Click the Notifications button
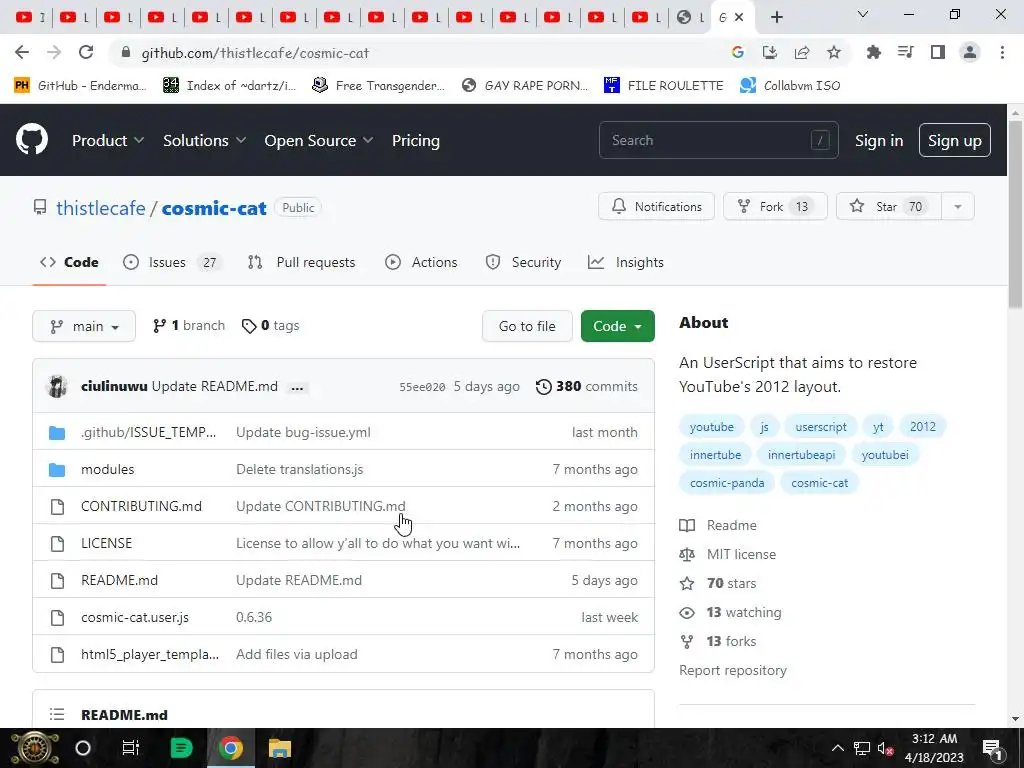The image size is (1024, 768). coord(656,206)
